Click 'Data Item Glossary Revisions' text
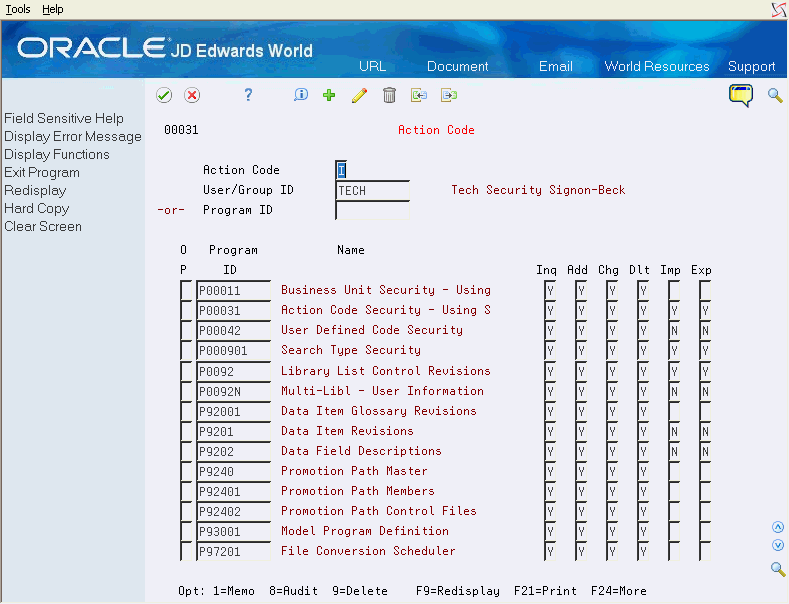 (x=379, y=411)
